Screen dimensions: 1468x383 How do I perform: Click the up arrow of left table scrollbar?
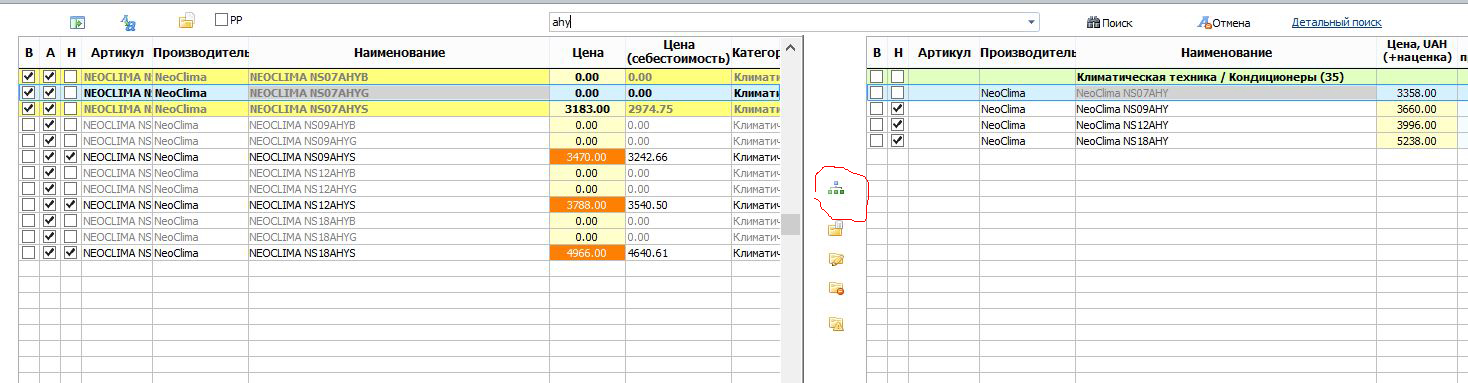pos(791,47)
